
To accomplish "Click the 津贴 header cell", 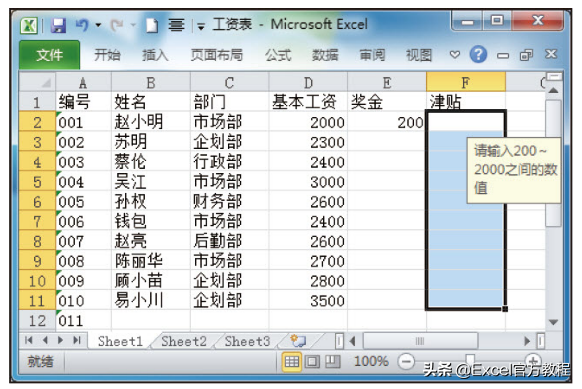I will (466, 101).
